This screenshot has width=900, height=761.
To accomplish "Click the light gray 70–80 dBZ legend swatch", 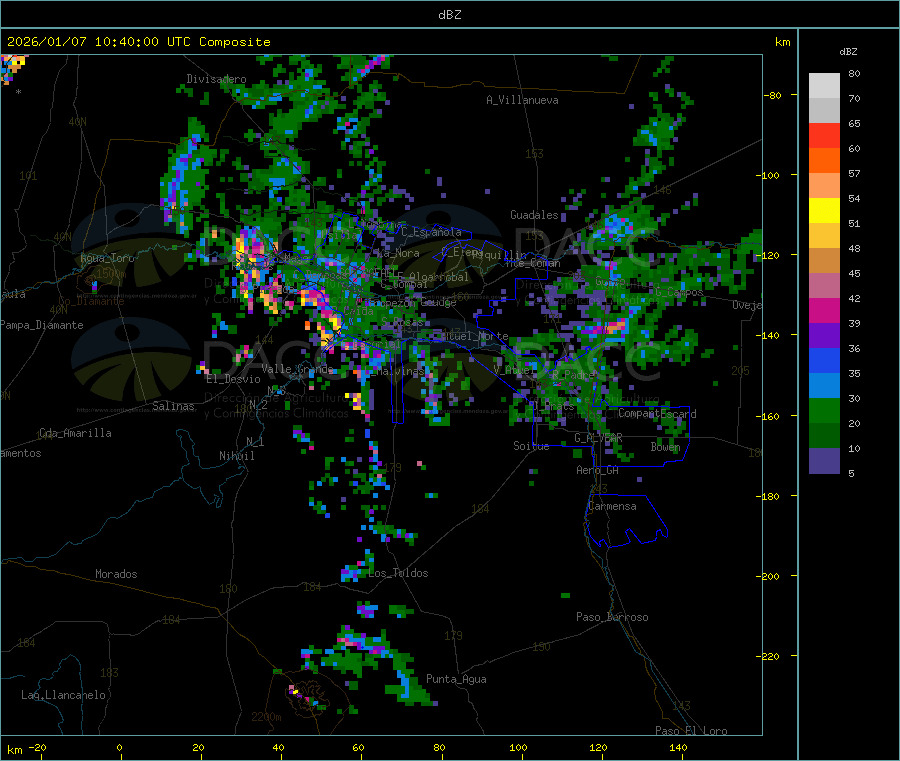I will click(824, 86).
